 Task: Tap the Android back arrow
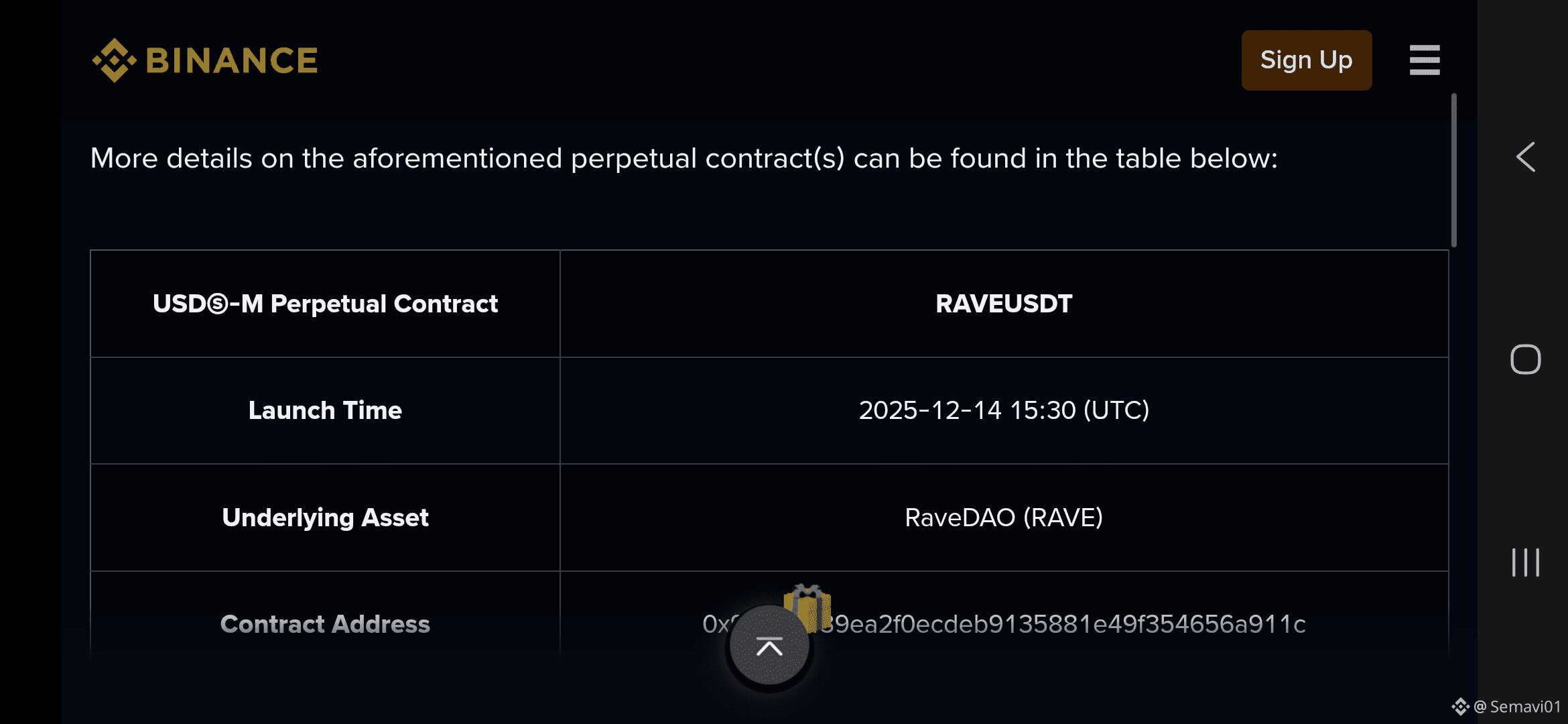point(1526,158)
